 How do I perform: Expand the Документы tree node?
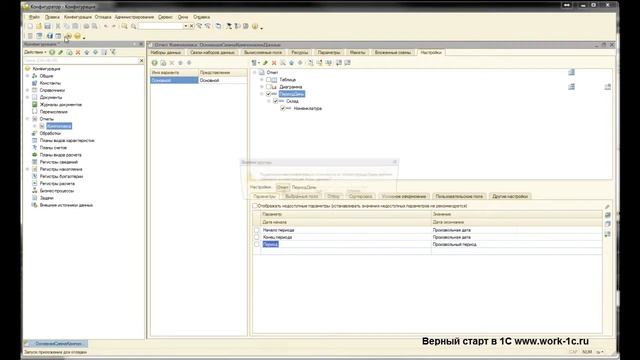28,98
